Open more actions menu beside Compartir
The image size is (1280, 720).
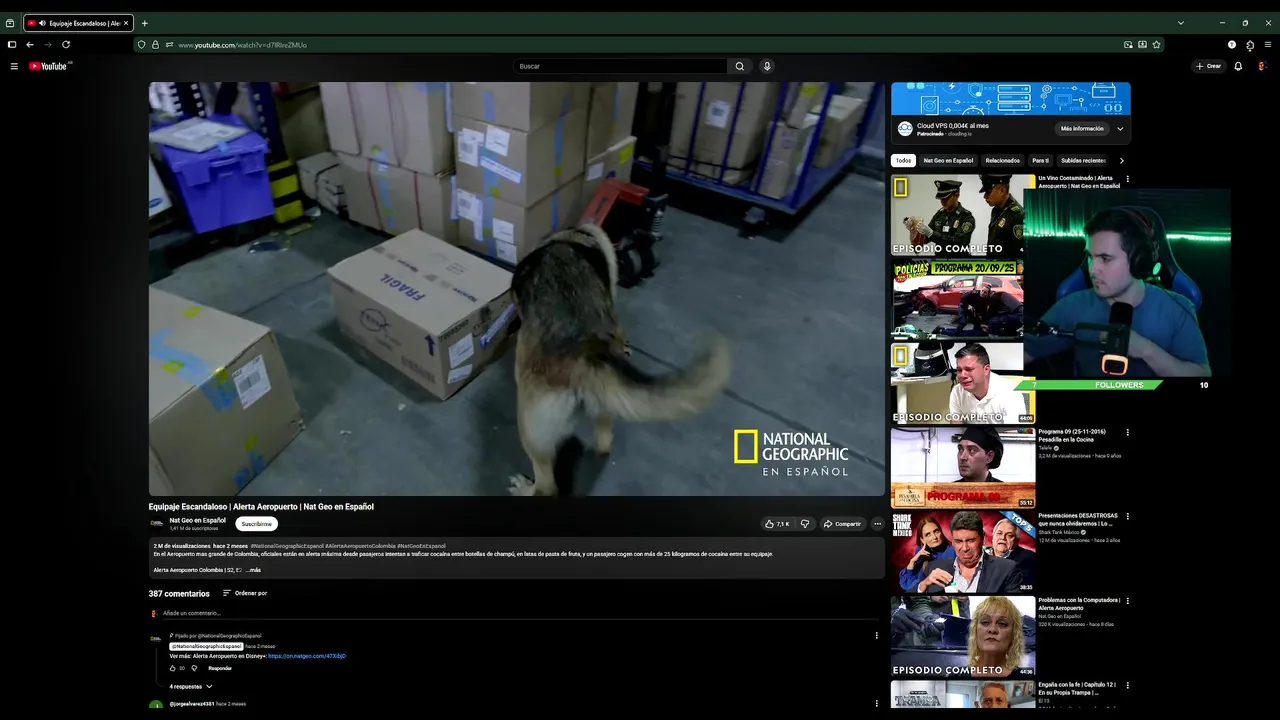pos(877,524)
